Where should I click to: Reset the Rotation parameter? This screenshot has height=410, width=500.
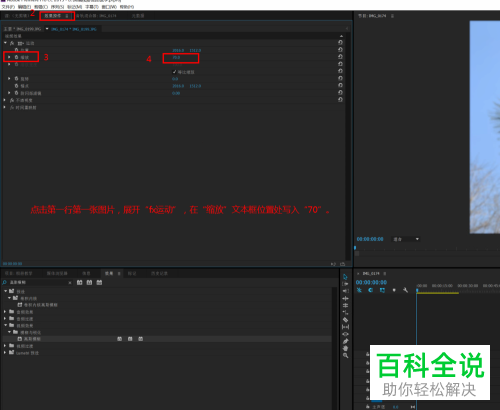pyautogui.click(x=340, y=78)
